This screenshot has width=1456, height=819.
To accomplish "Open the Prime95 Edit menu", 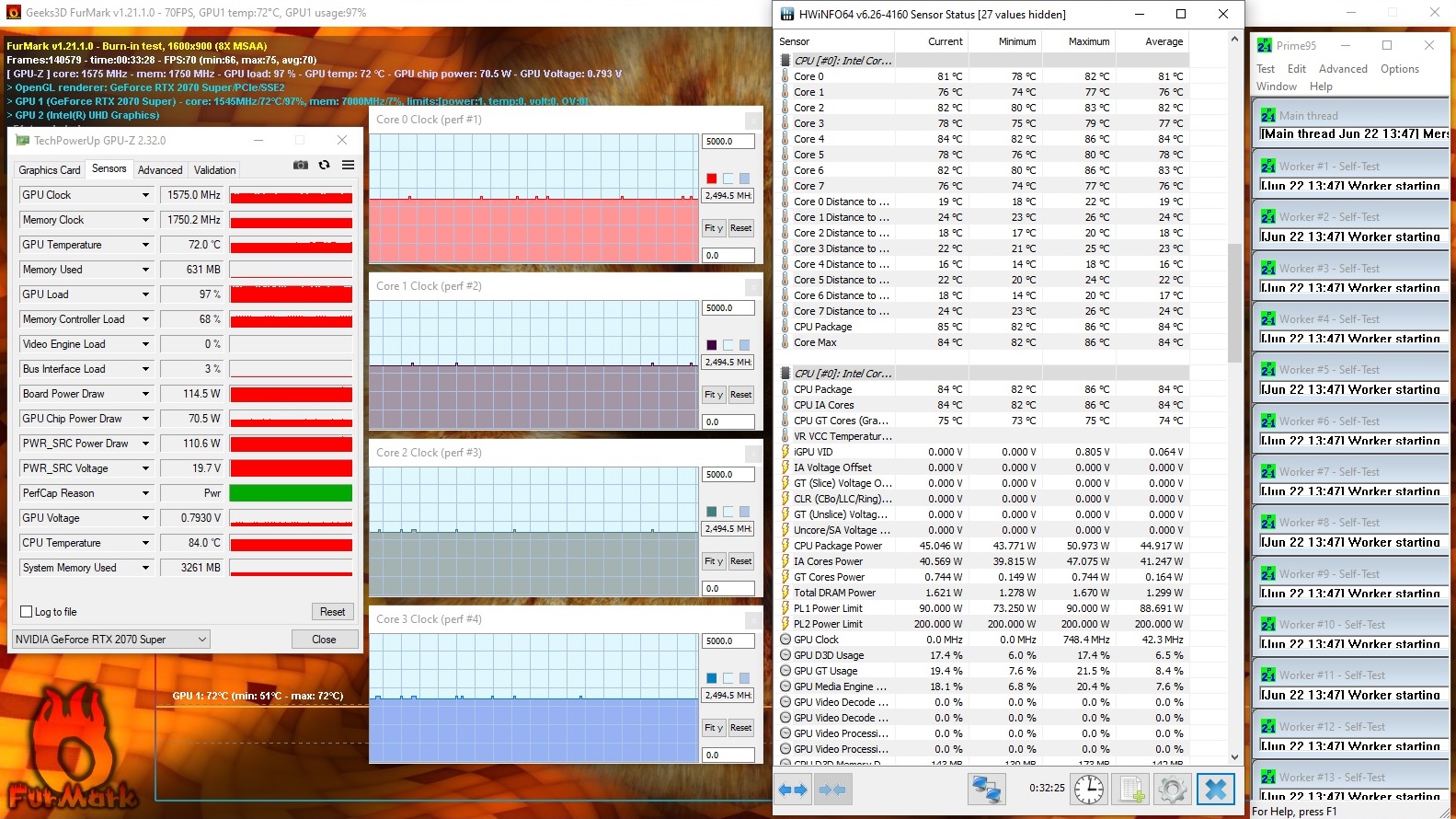I will [1297, 69].
